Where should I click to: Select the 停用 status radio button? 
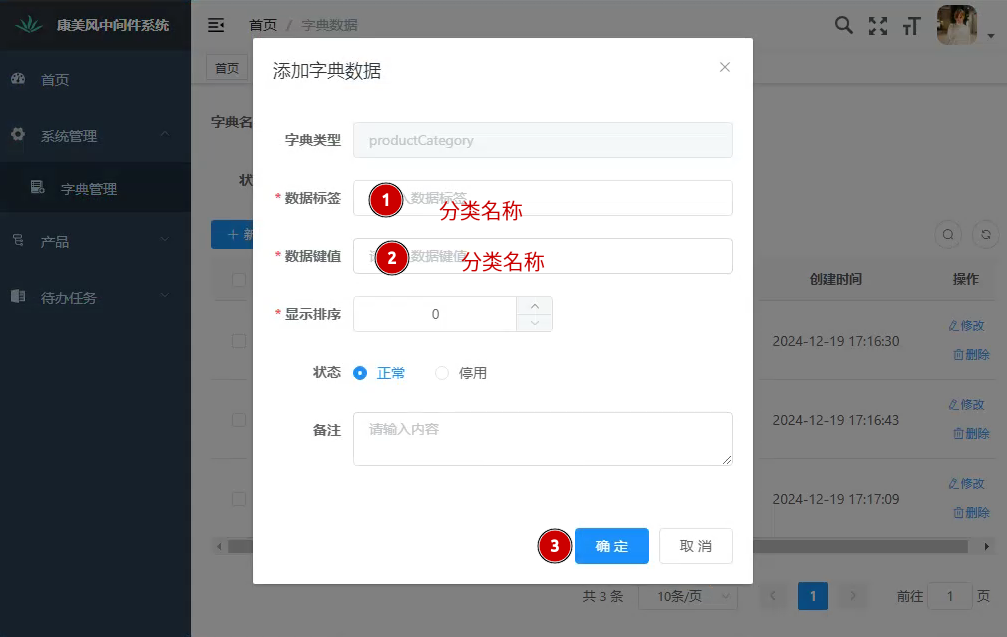442,373
